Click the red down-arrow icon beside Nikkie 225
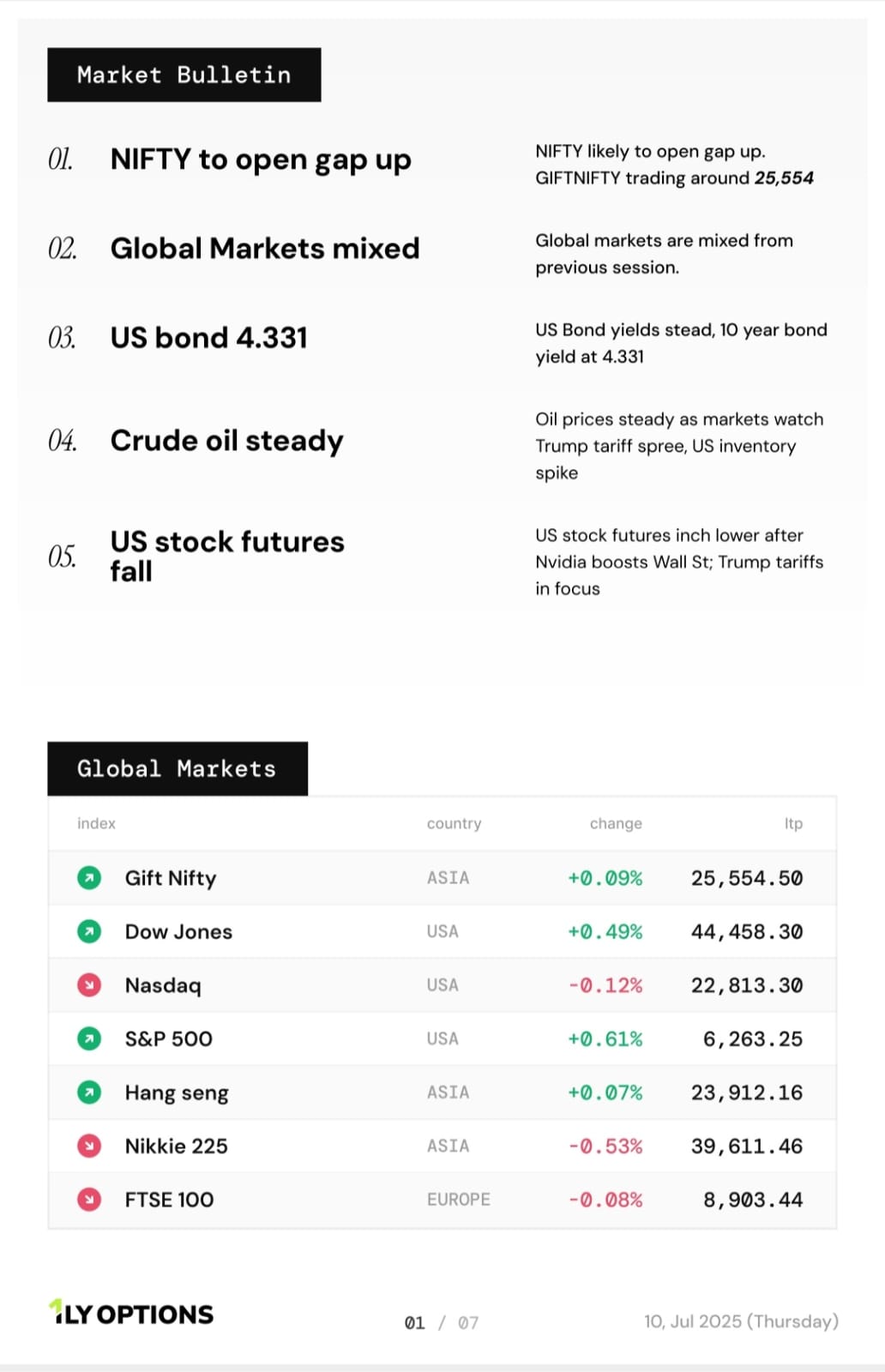Image resolution: width=885 pixels, height=1372 pixels. [89, 1146]
